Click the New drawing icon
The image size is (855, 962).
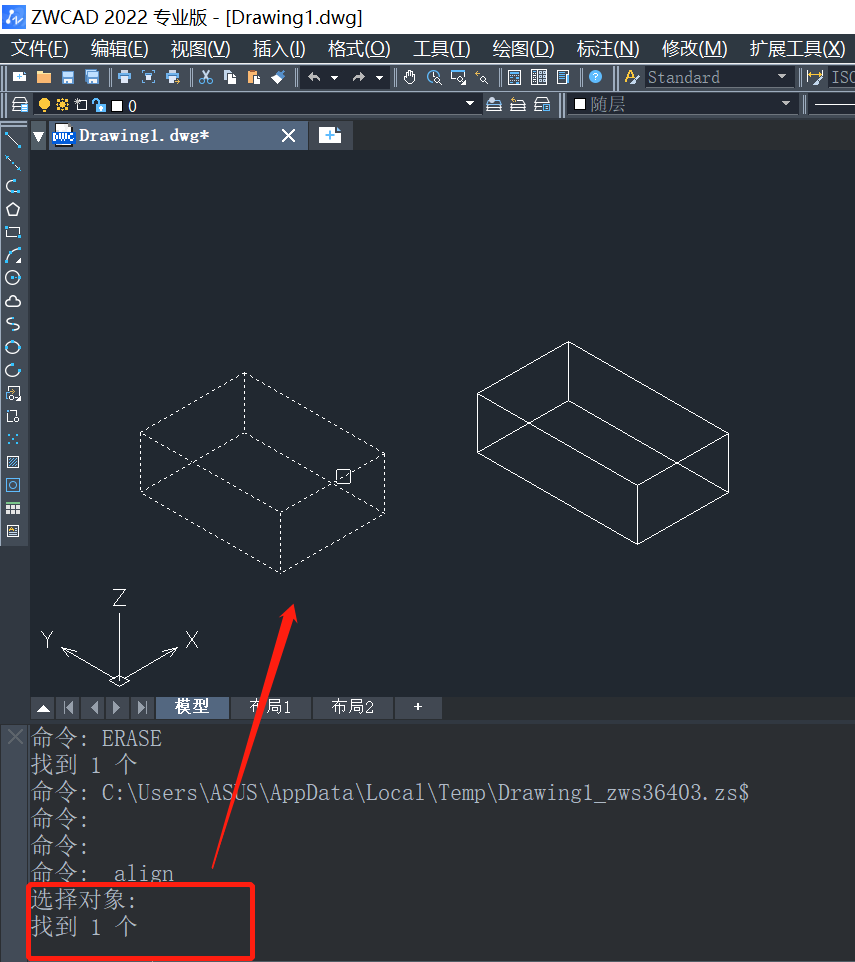20,77
